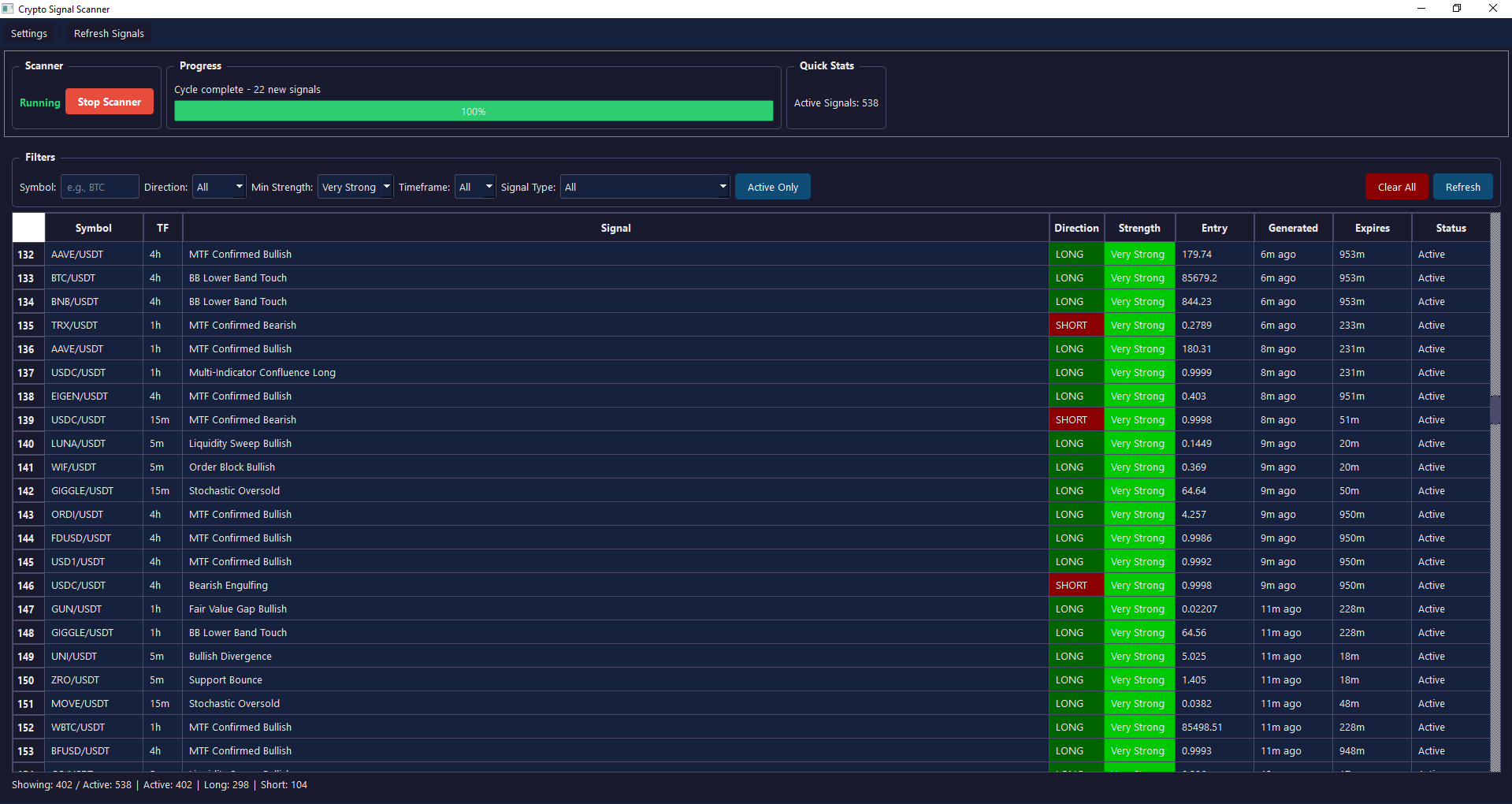
Task: Open the Crypto Signal Scanner title bar icon menu
Action: click(x=8, y=9)
